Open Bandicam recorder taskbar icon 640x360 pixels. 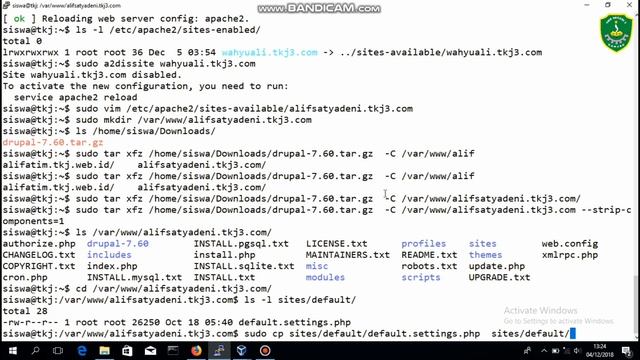click(265, 351)
